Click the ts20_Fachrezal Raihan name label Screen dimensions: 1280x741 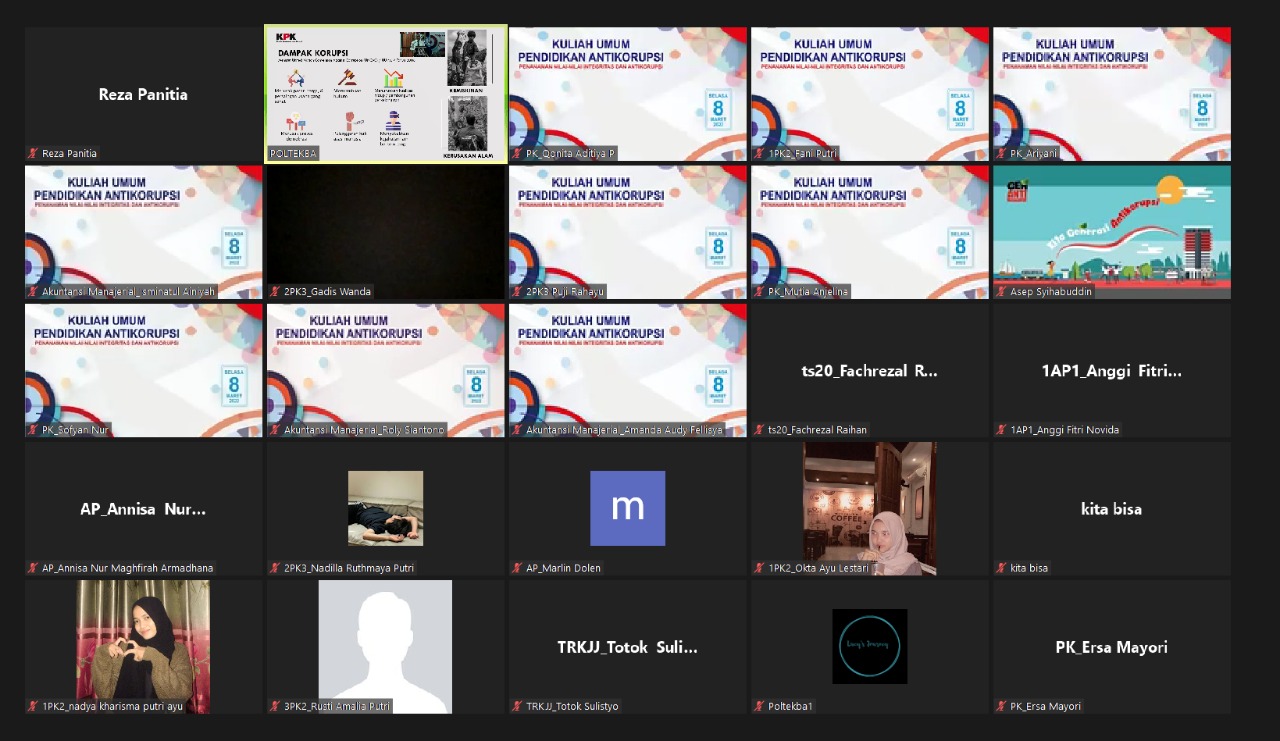(x=817, y=430)
